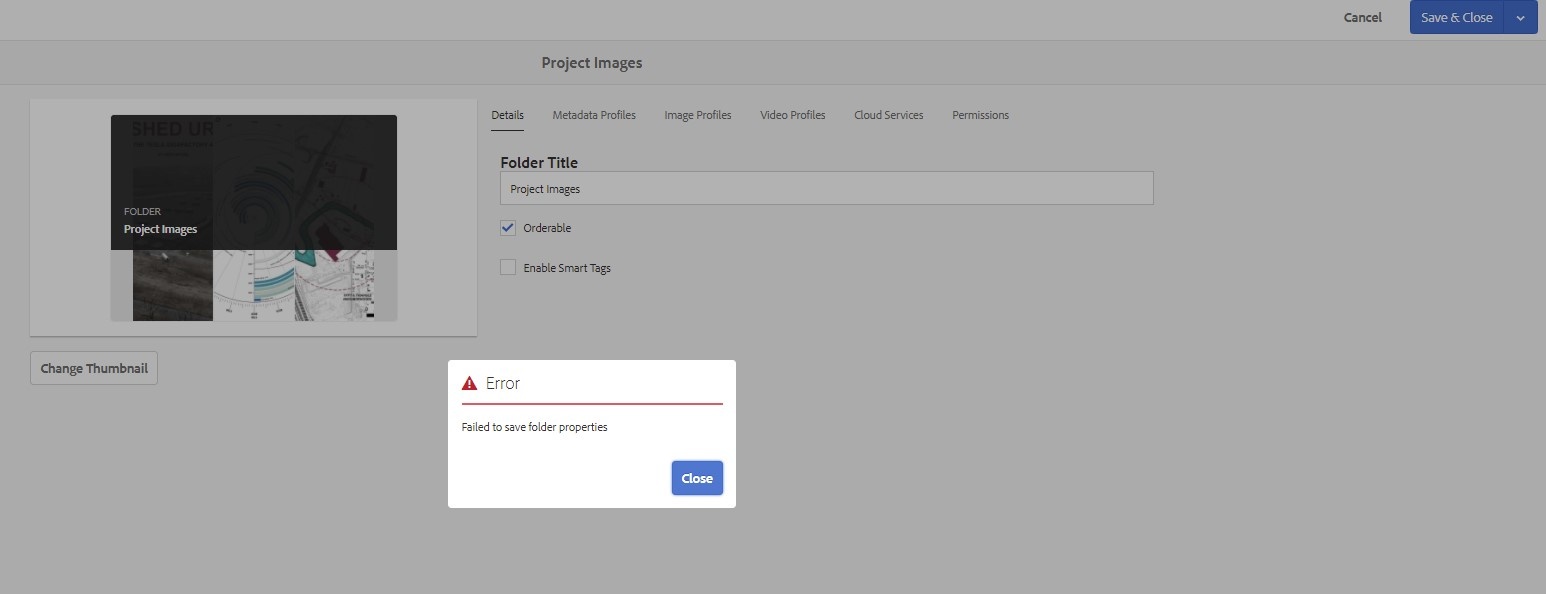Click the Error dialog title text
The image size is (1546, 594).
503,384
